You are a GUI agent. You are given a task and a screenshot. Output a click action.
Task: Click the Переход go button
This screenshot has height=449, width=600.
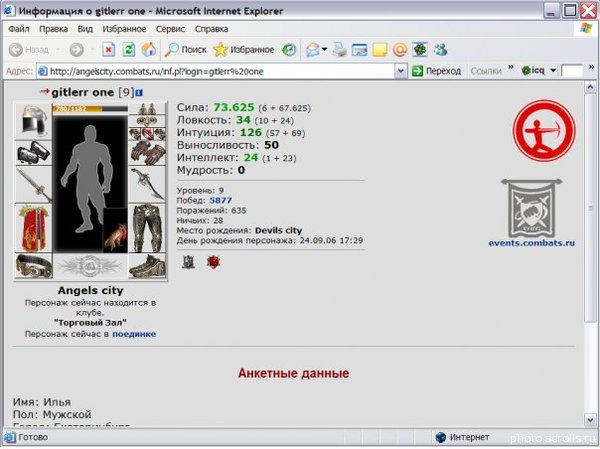click(436, 71)
